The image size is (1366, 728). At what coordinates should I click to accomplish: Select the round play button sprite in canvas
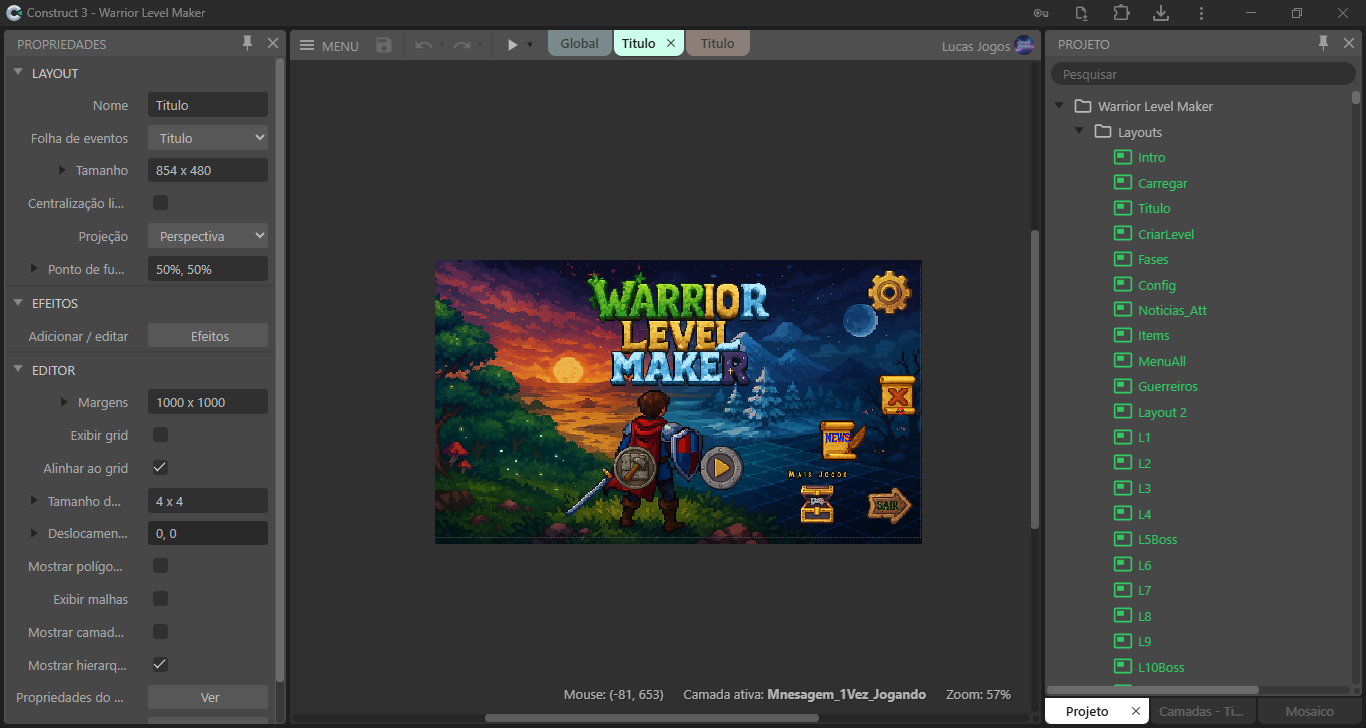click(721, 467)
